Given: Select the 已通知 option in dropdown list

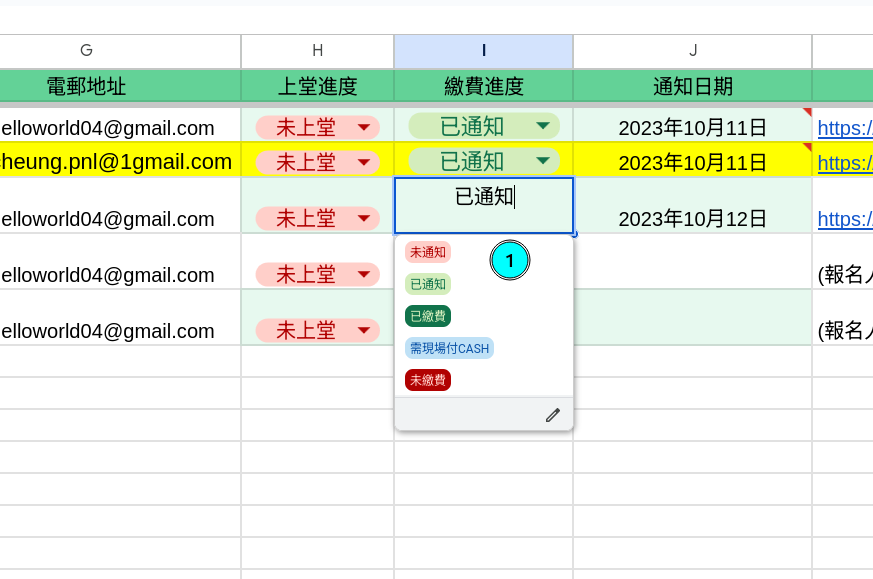Looking at the screenshot, I should tap(428, 284).
